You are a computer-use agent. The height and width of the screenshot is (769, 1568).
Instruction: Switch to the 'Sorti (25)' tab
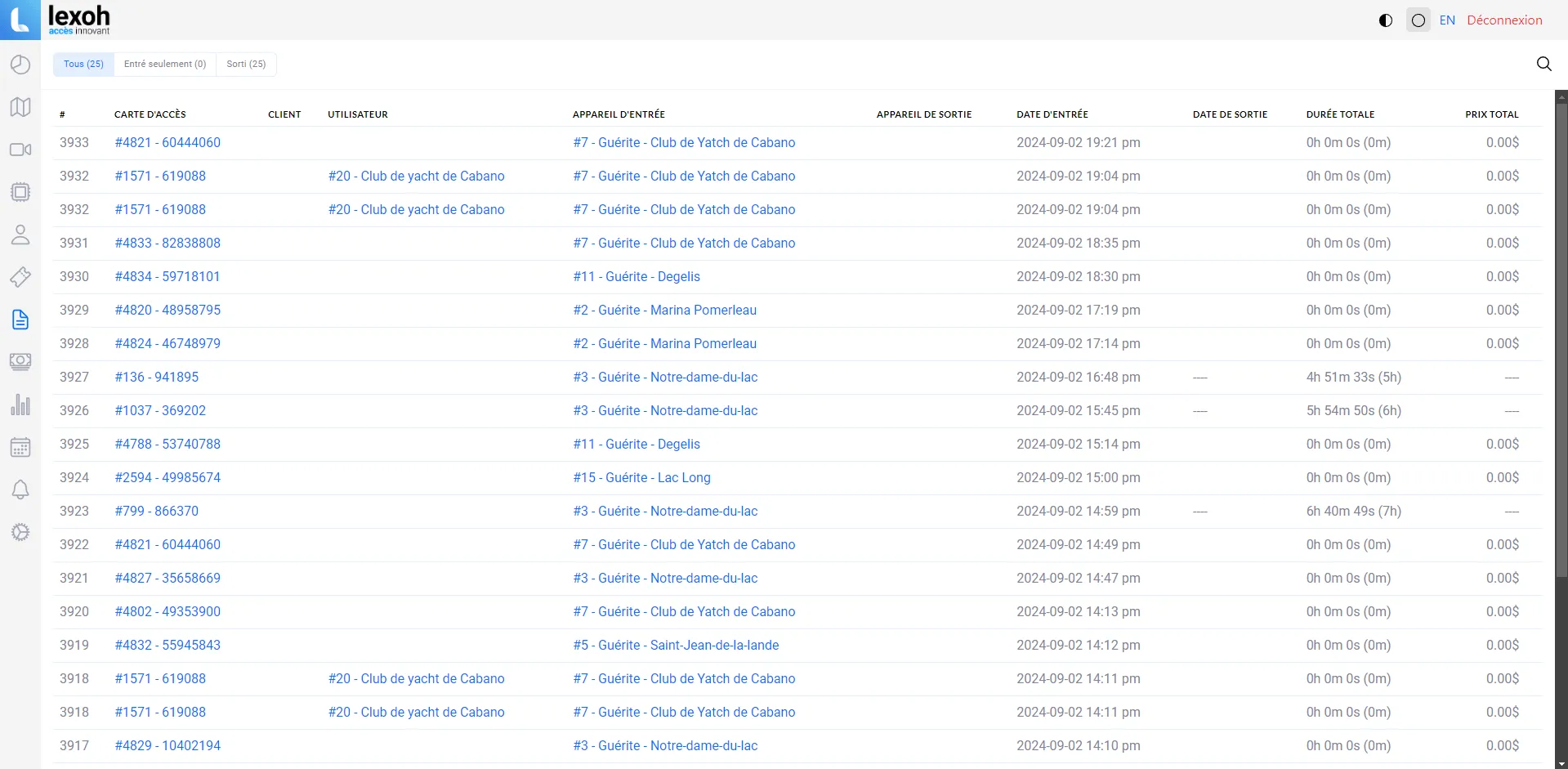246,64
